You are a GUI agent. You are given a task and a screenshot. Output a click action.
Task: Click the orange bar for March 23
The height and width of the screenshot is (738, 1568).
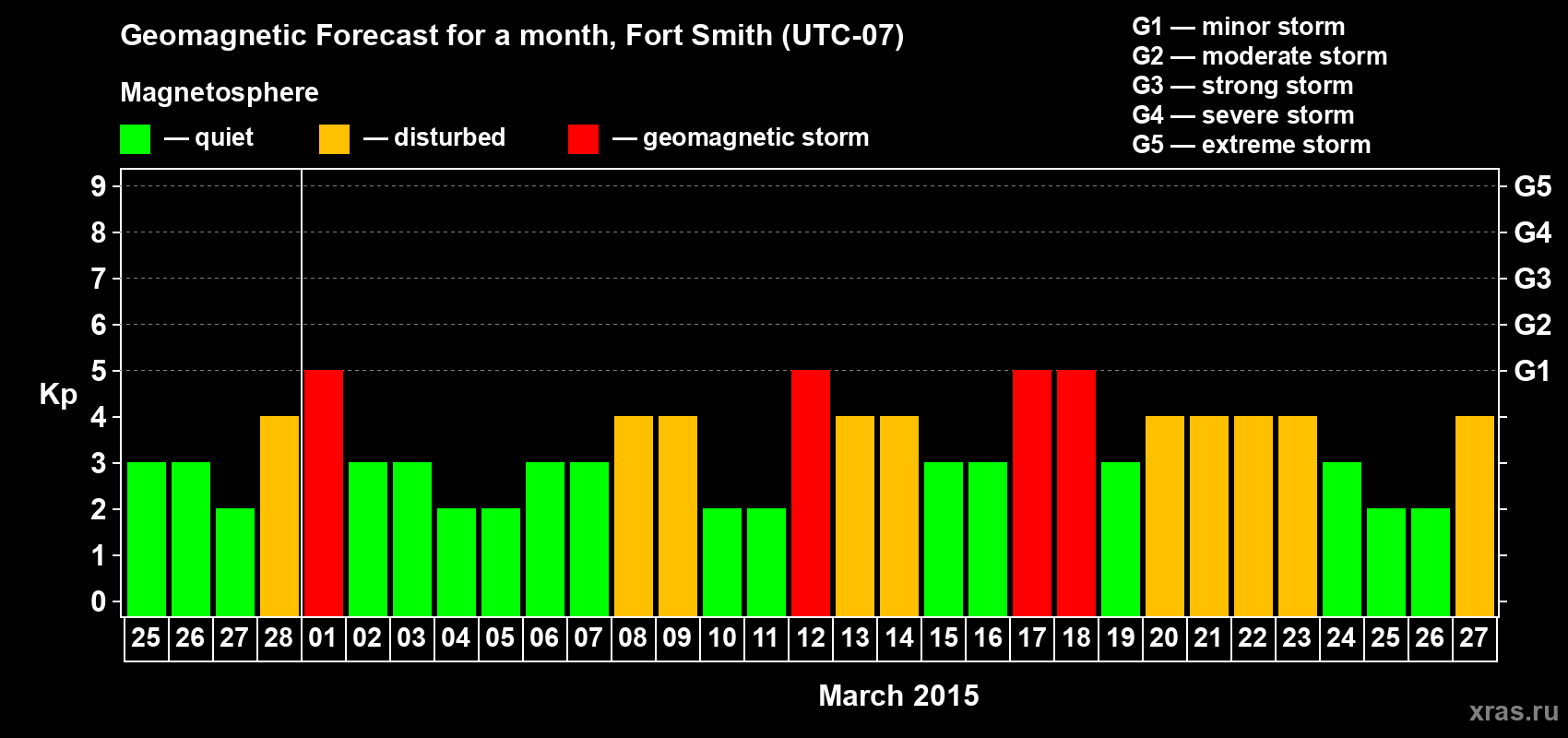click(1298, 516)
